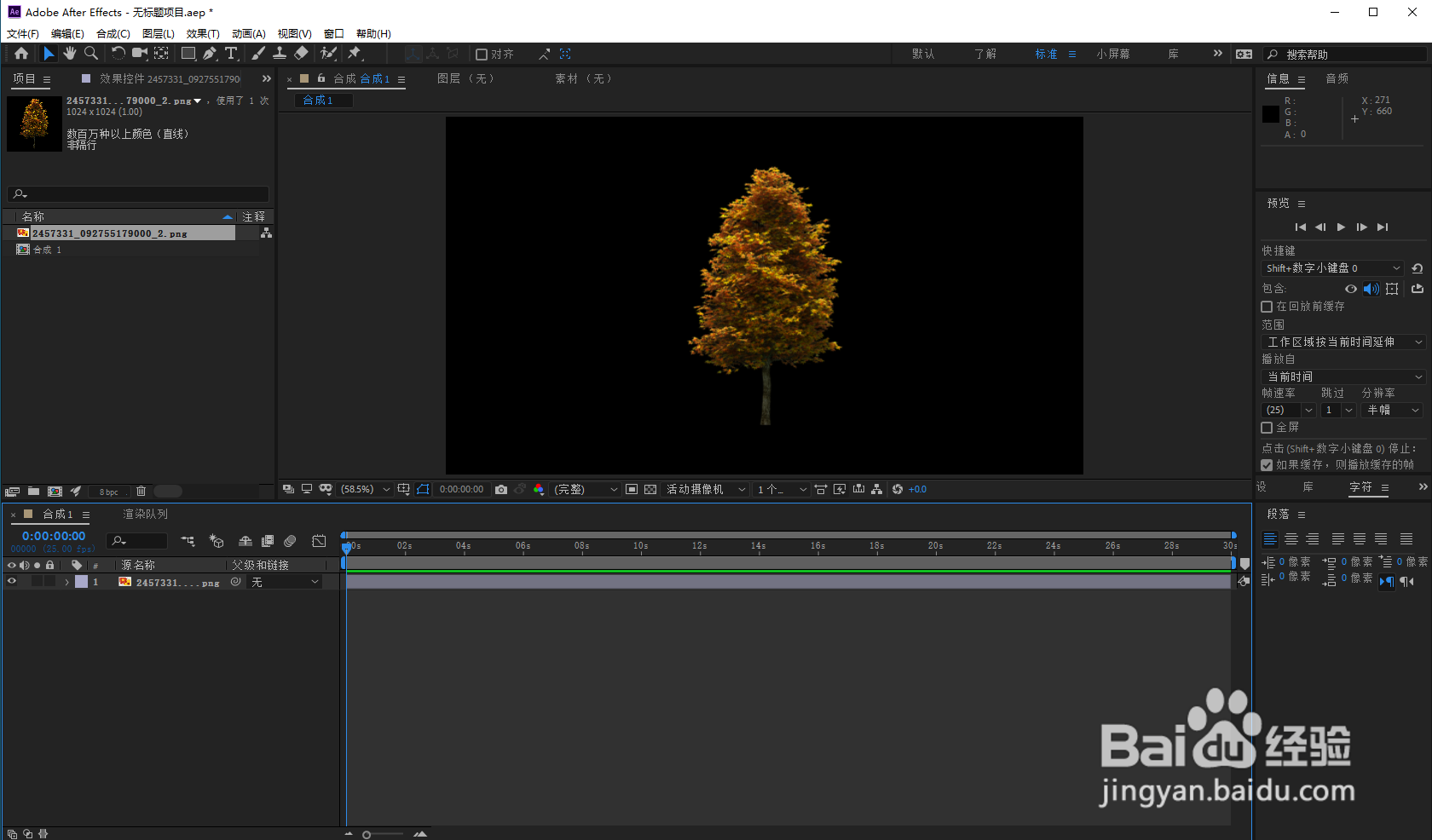Reset exposure with the aperture icon
Viewport: 1432px width, 840px height.
[898, 490]
